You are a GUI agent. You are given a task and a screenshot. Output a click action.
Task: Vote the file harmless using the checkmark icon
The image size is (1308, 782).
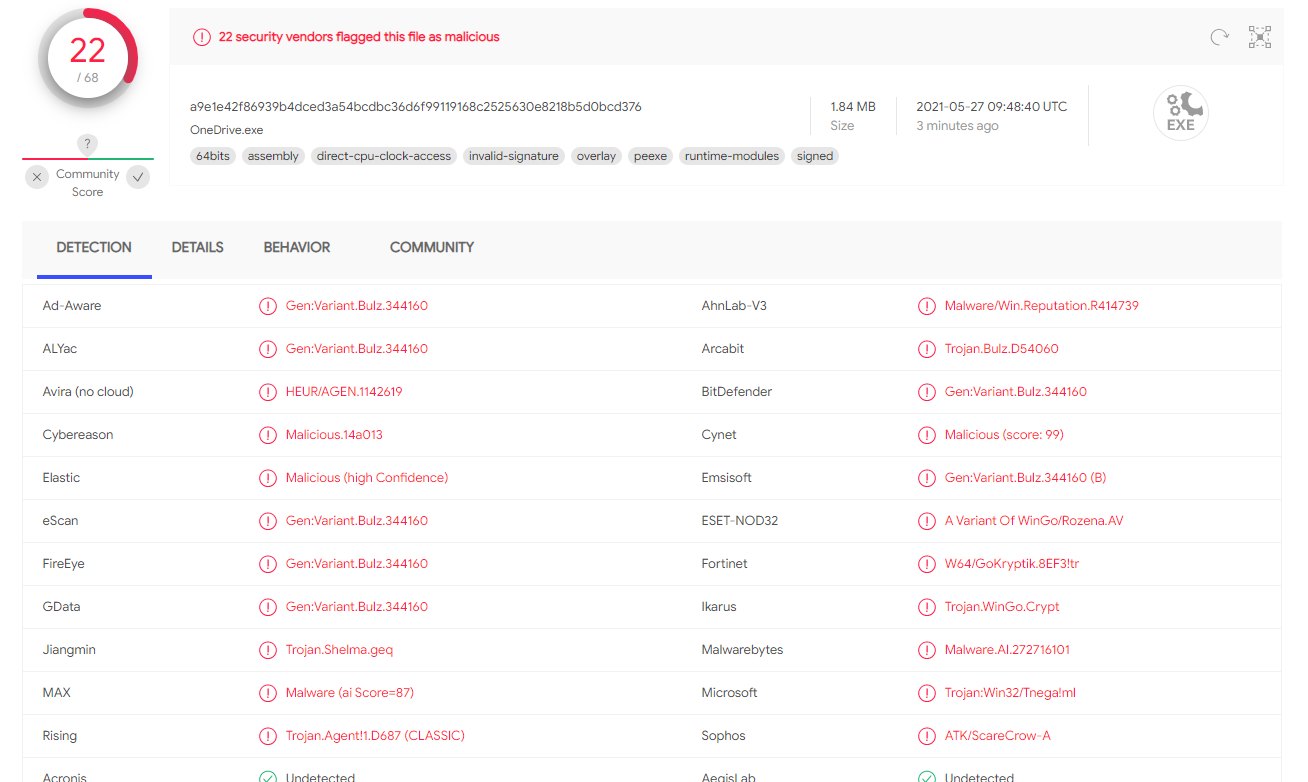coord(138,176)
